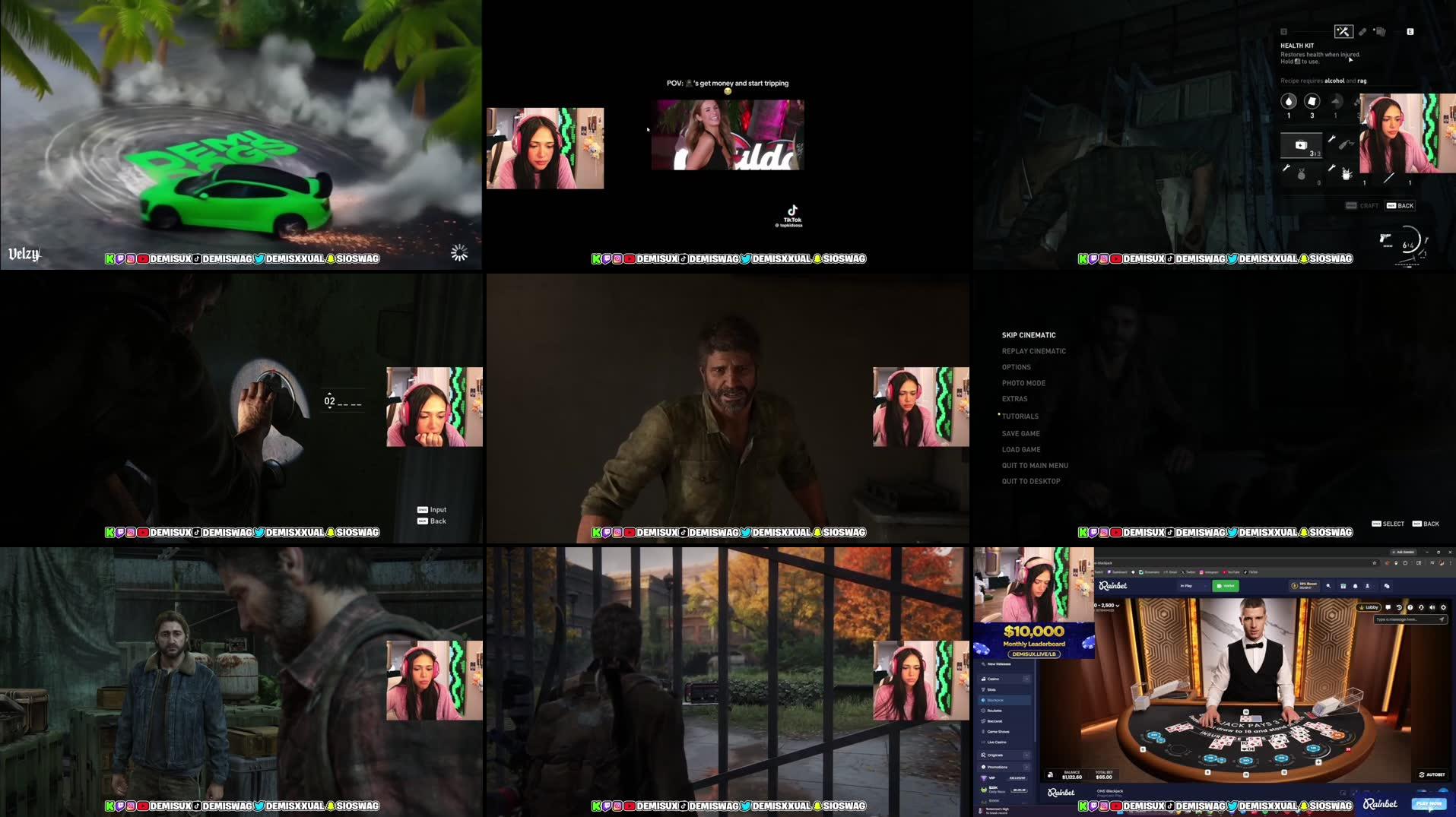Choose Quit to Main Menu option
Image resolution: width=1456 pixels, height=817 pixels.
point(1035,465)
